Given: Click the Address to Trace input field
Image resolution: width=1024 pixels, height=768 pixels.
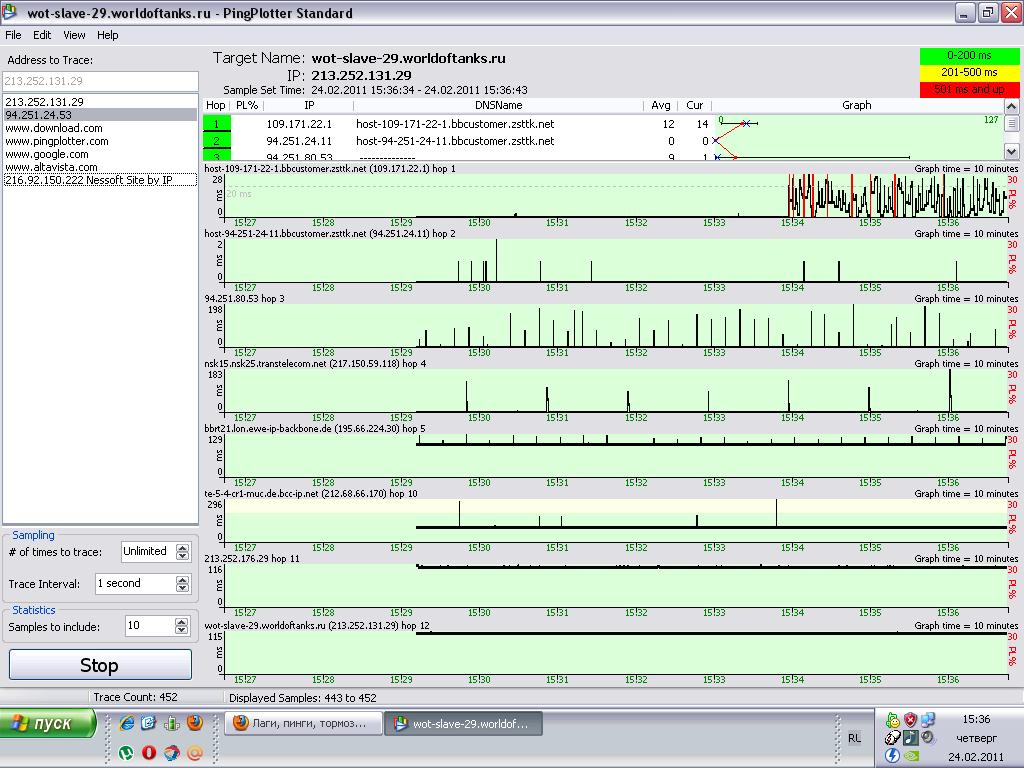Looking at the screenshot, I should (100, 81).
